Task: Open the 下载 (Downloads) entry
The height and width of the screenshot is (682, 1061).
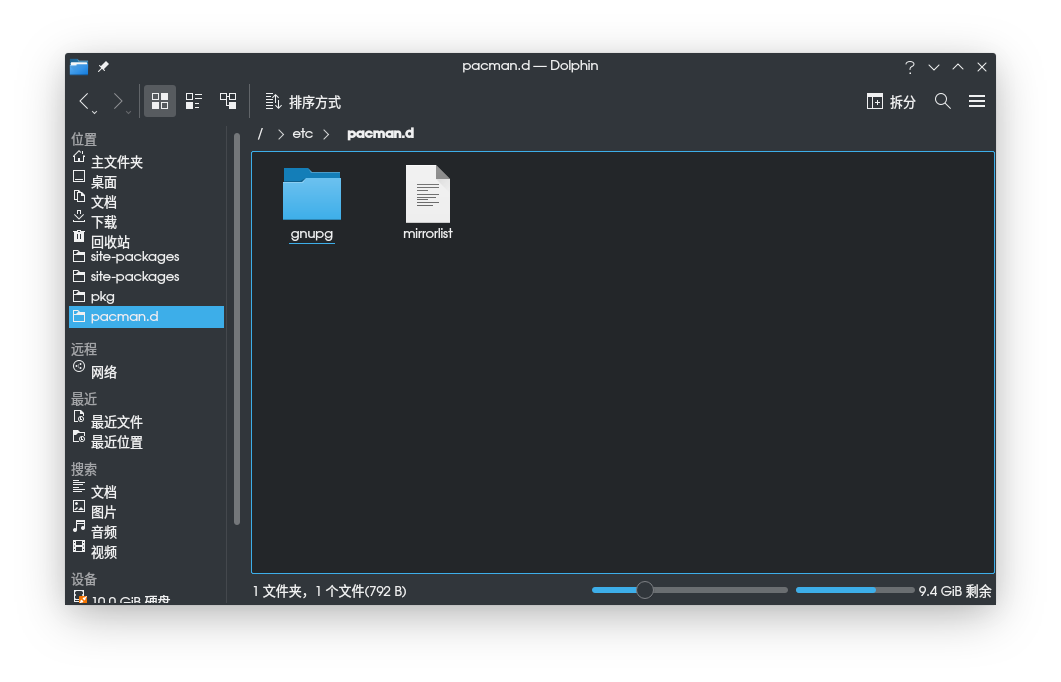Action: click(103, 221)
